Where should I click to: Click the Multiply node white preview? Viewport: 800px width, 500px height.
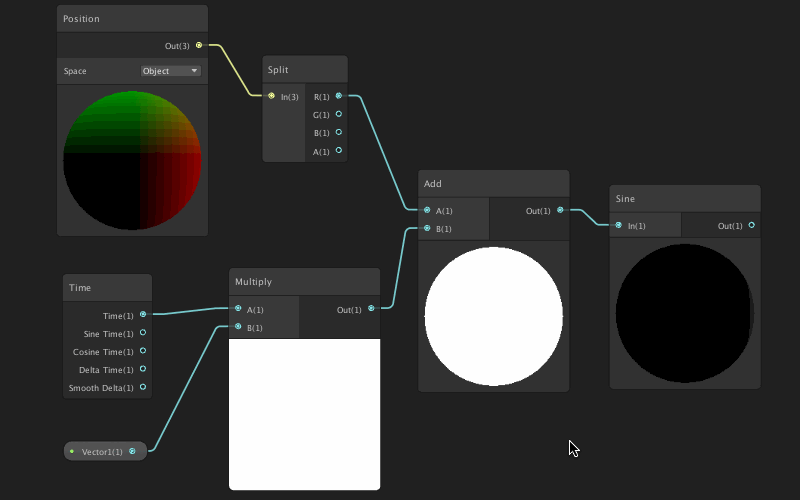coord(305,414)
